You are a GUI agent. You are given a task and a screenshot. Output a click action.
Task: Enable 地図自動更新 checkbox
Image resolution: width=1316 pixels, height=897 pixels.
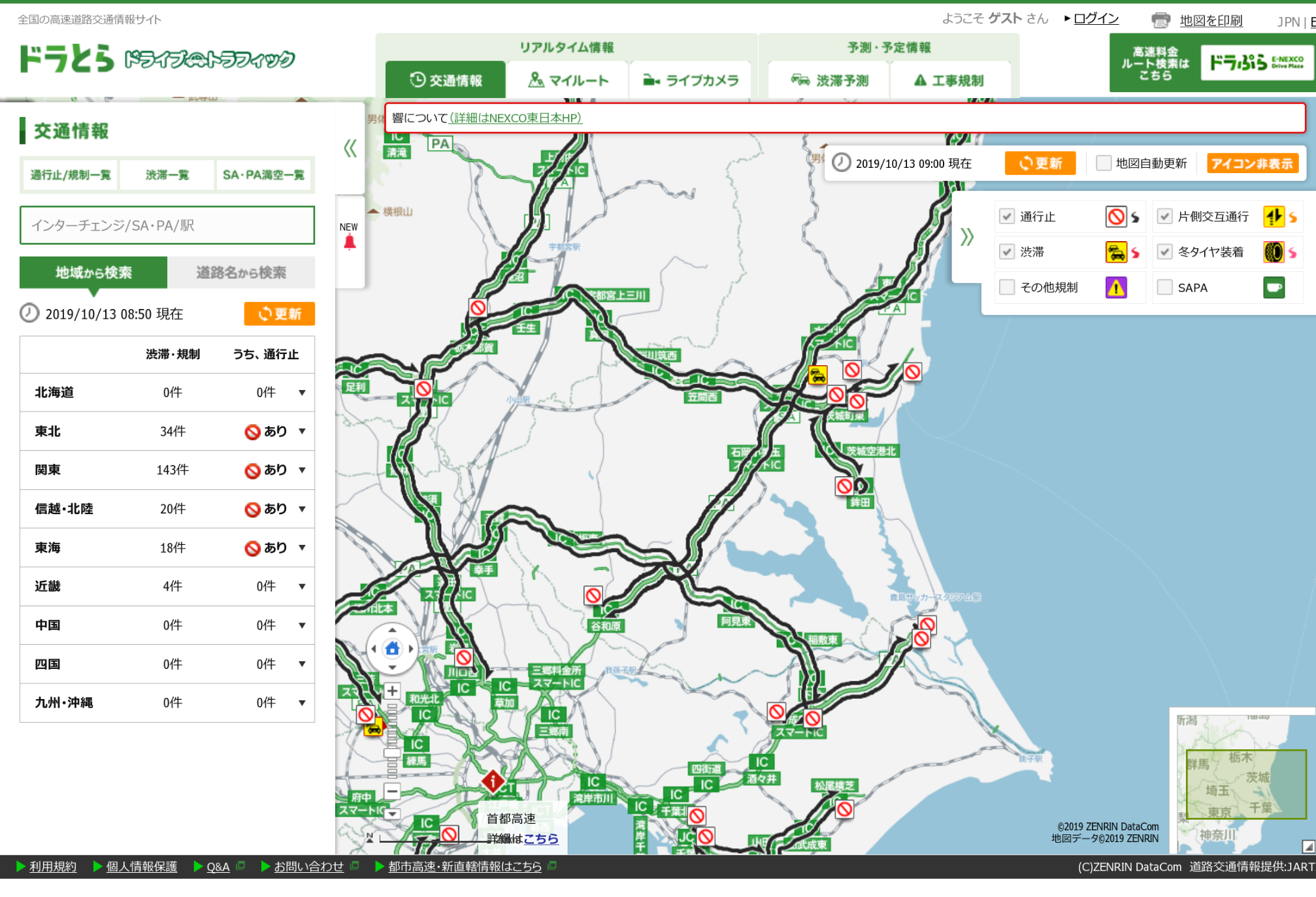1104,163
